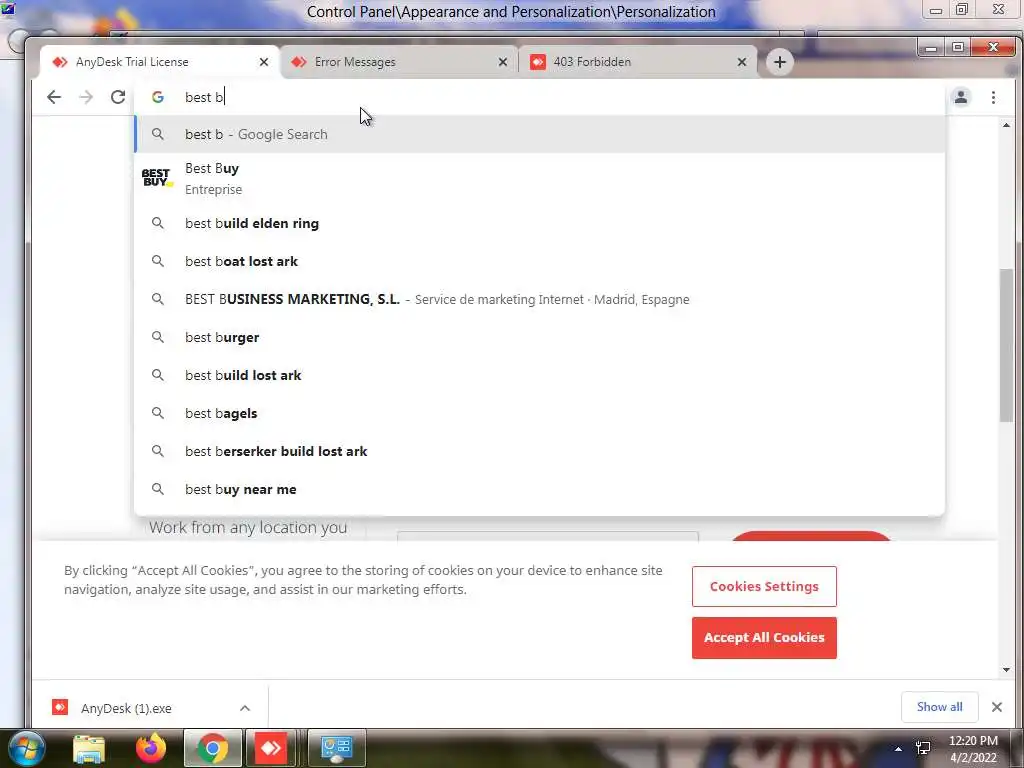The height and width of the screenshot is (768, 1024).
Task: Choose the 'best burger' suggestion
Action: click(539, 337)
